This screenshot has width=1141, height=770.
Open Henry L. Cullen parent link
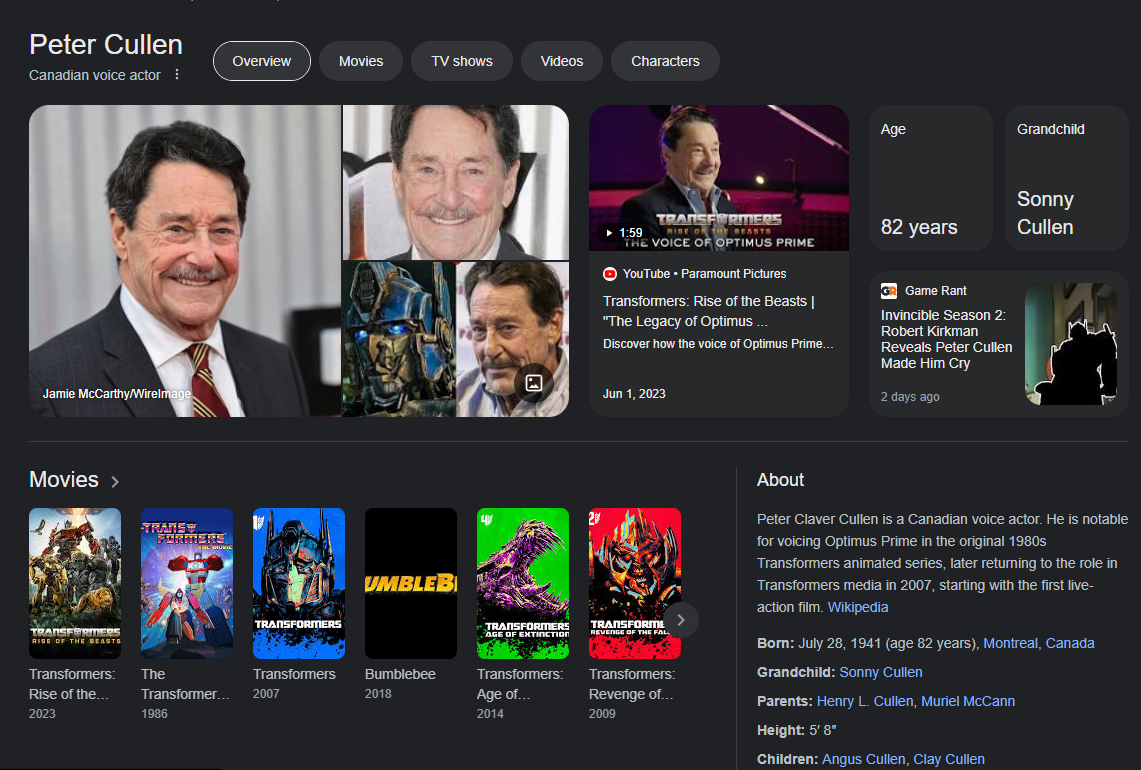click(x=864, y=702)
